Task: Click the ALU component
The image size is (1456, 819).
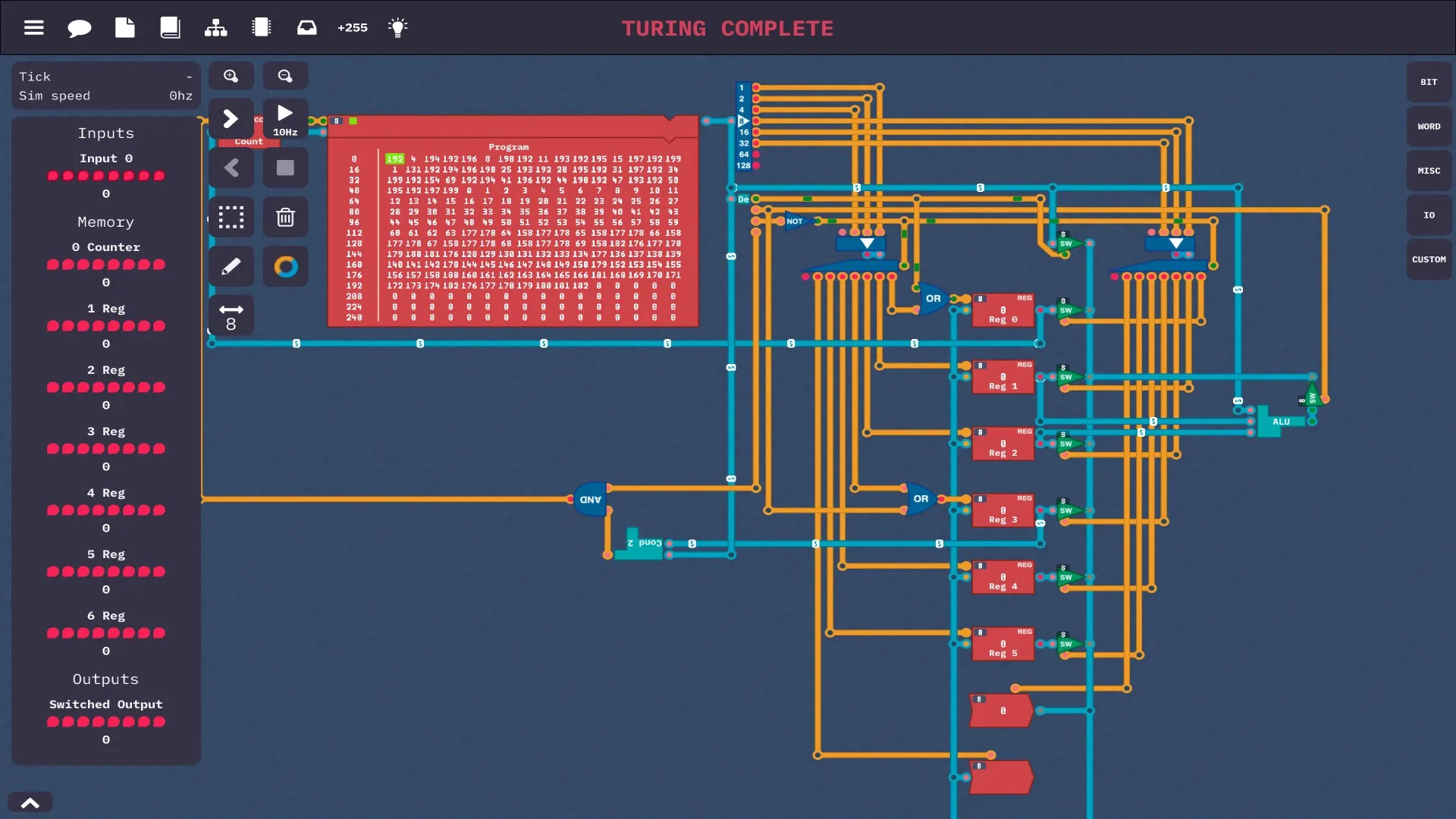Action: click(1280, 422)
